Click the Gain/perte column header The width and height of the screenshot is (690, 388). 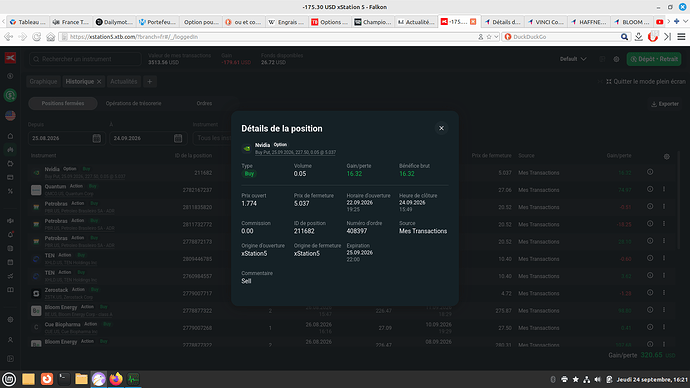tap(619, 156)
